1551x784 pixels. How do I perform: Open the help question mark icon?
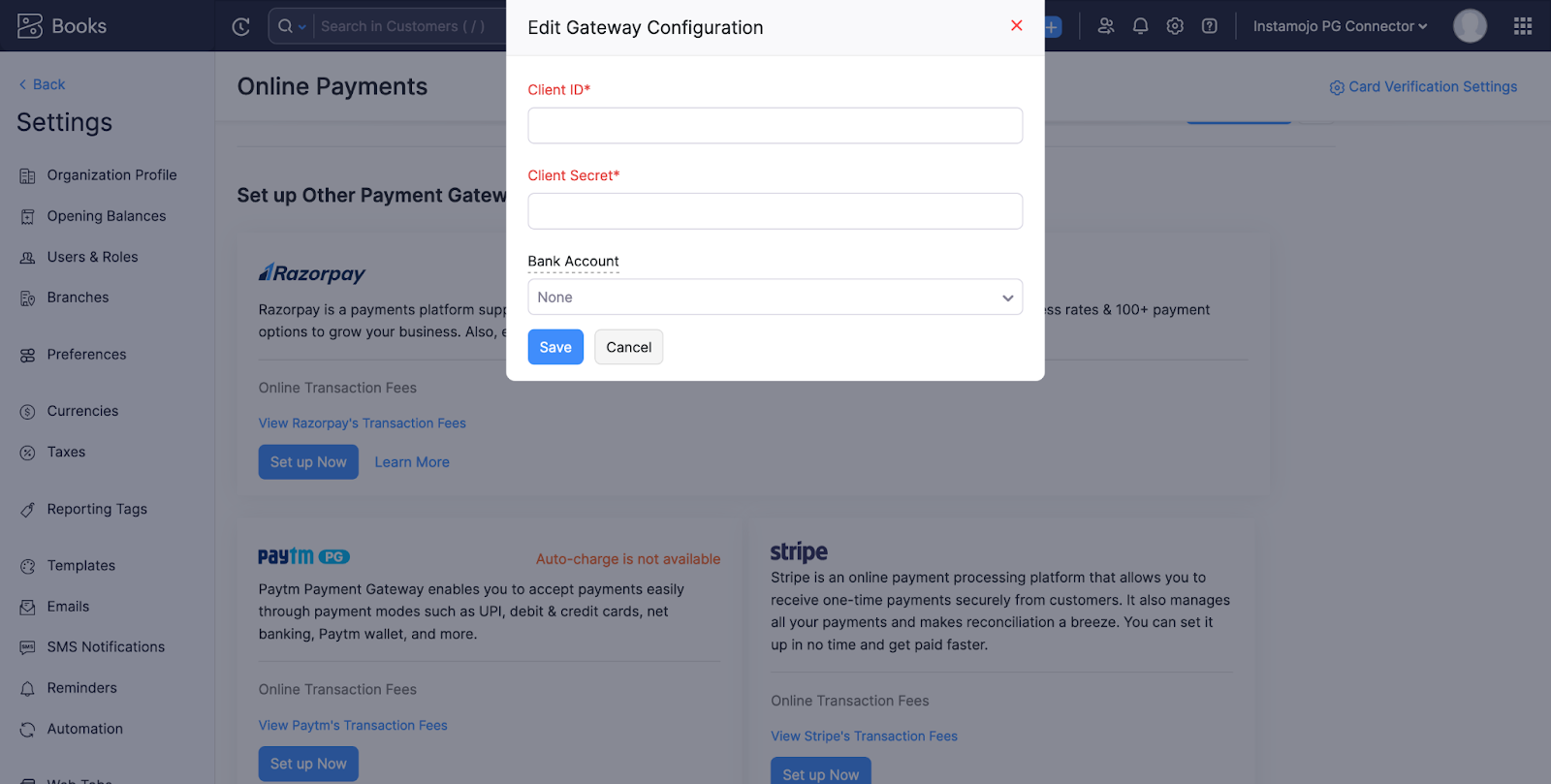pyautogui.click(x=1210, y=26)
